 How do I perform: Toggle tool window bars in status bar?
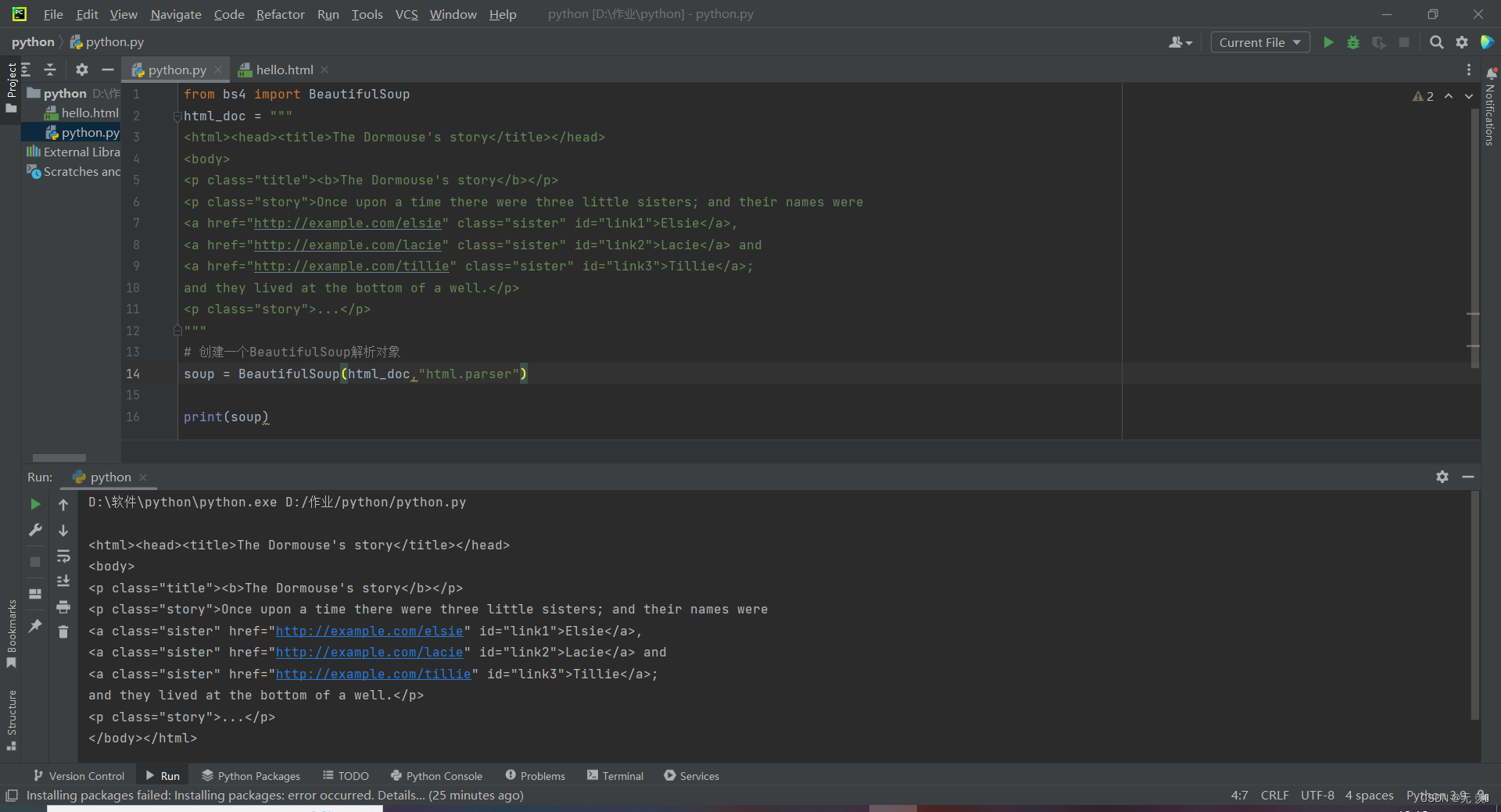pos(12,796)
